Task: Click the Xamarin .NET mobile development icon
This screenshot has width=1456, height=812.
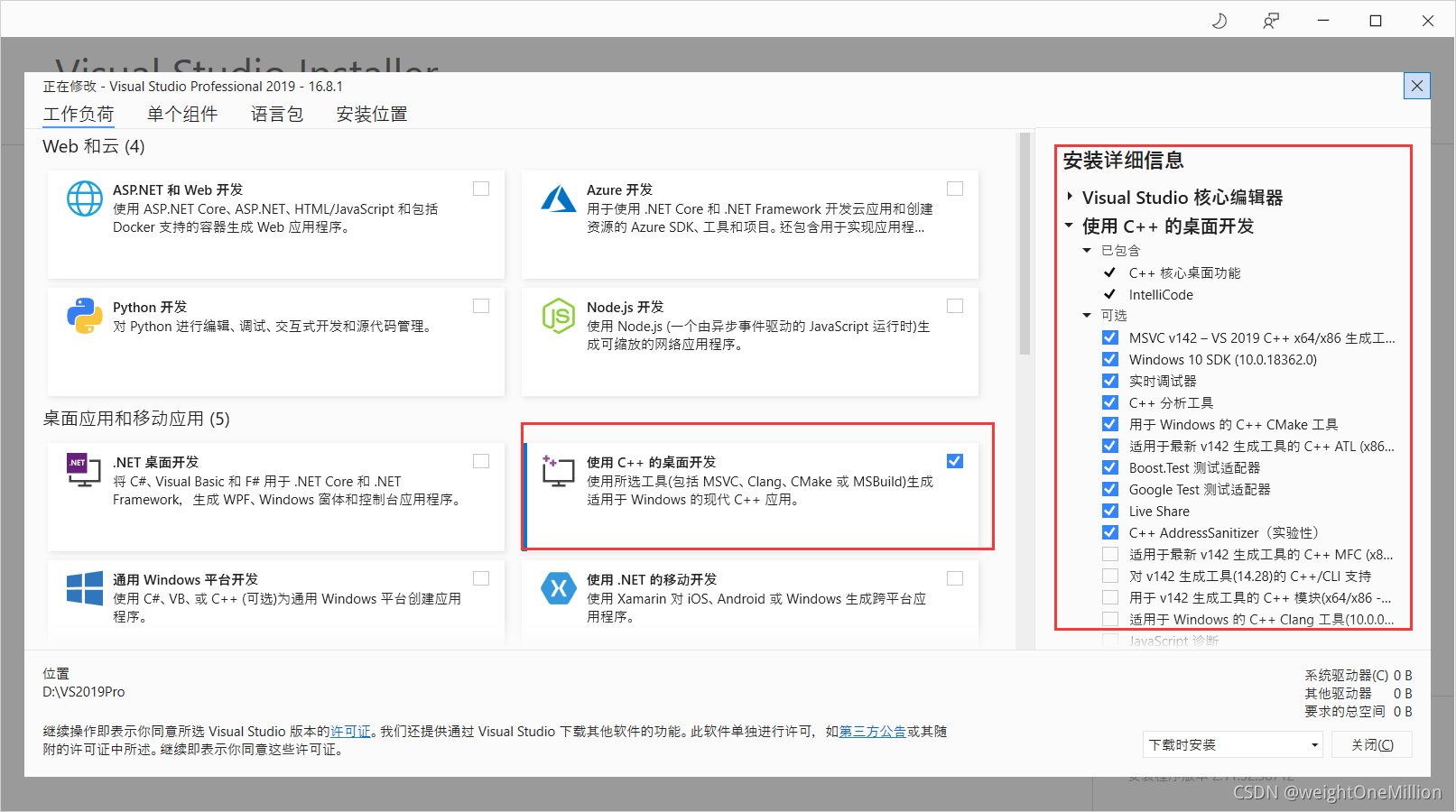Action: click(x=559, y=588)
